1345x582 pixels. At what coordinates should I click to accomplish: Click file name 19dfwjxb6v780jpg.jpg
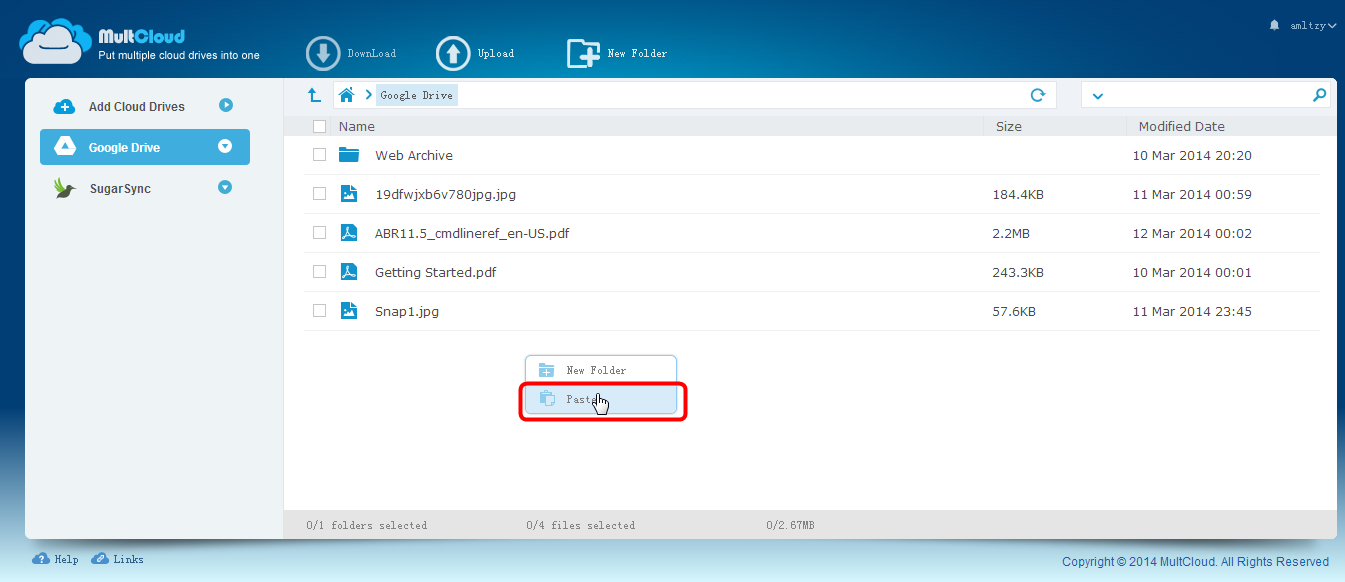coord(445,194)
